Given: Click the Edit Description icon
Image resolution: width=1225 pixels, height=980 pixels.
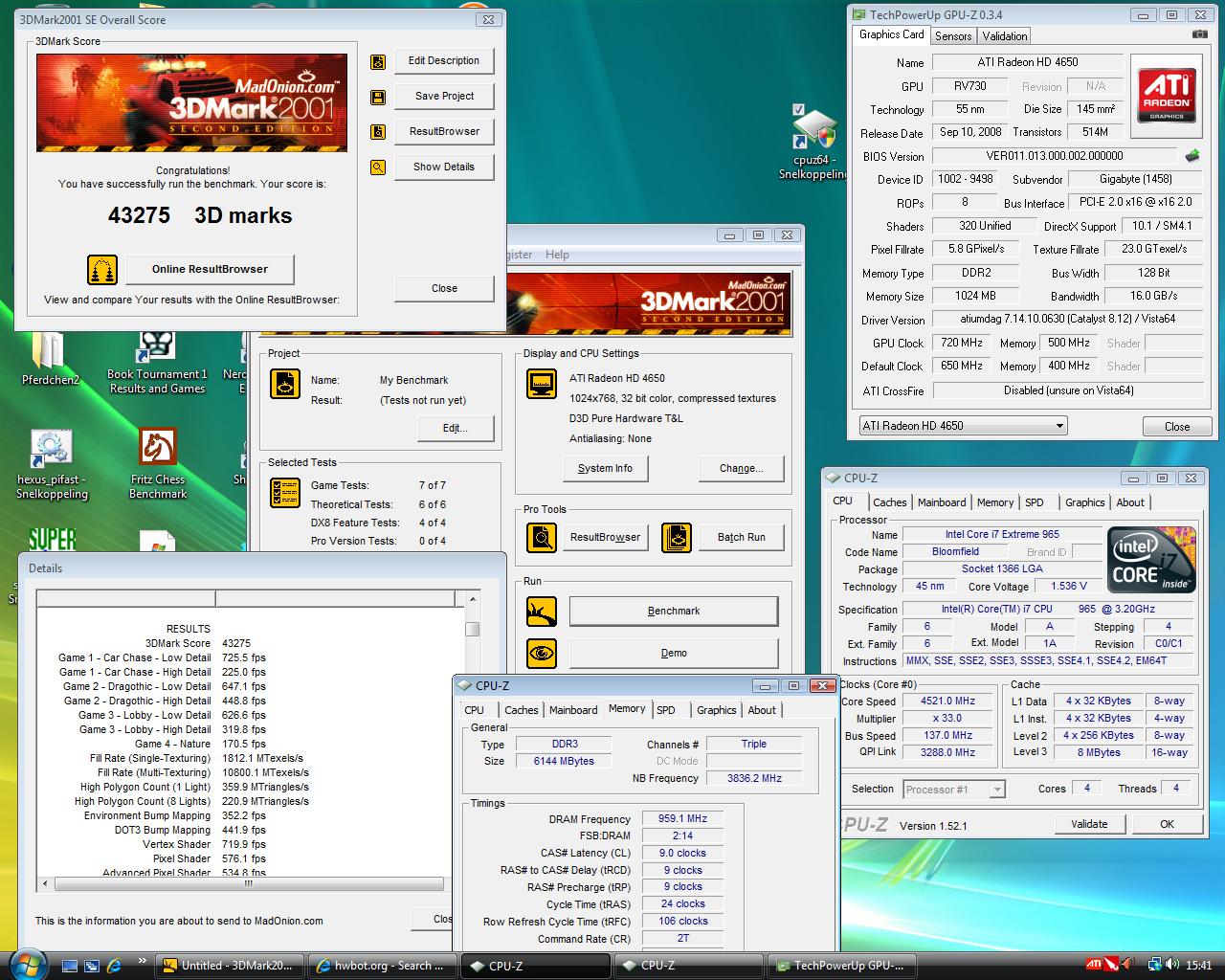Looking at the screenshot, I should (x=378, y=61).
